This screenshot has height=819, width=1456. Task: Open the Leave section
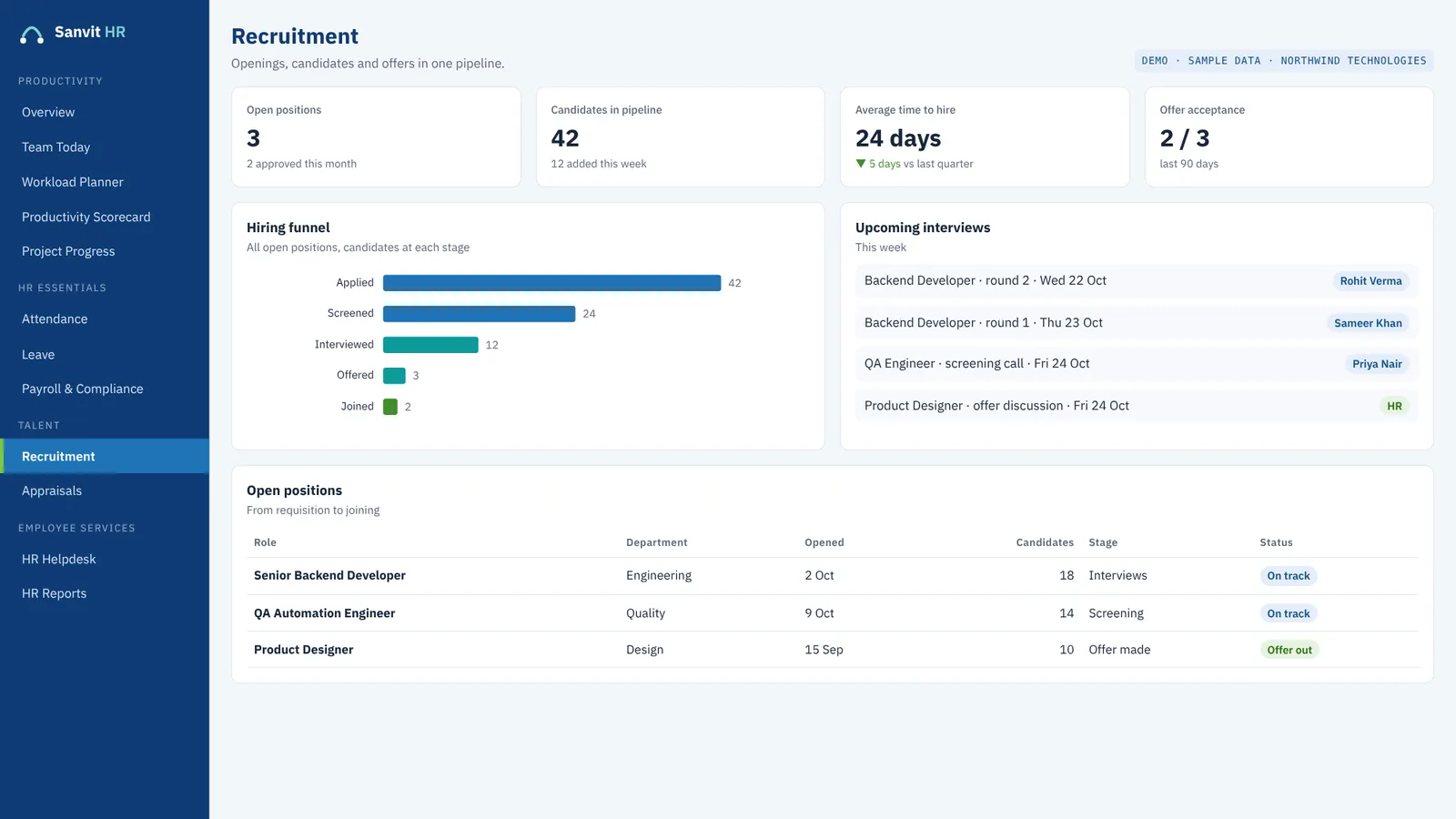pos(38,355)
